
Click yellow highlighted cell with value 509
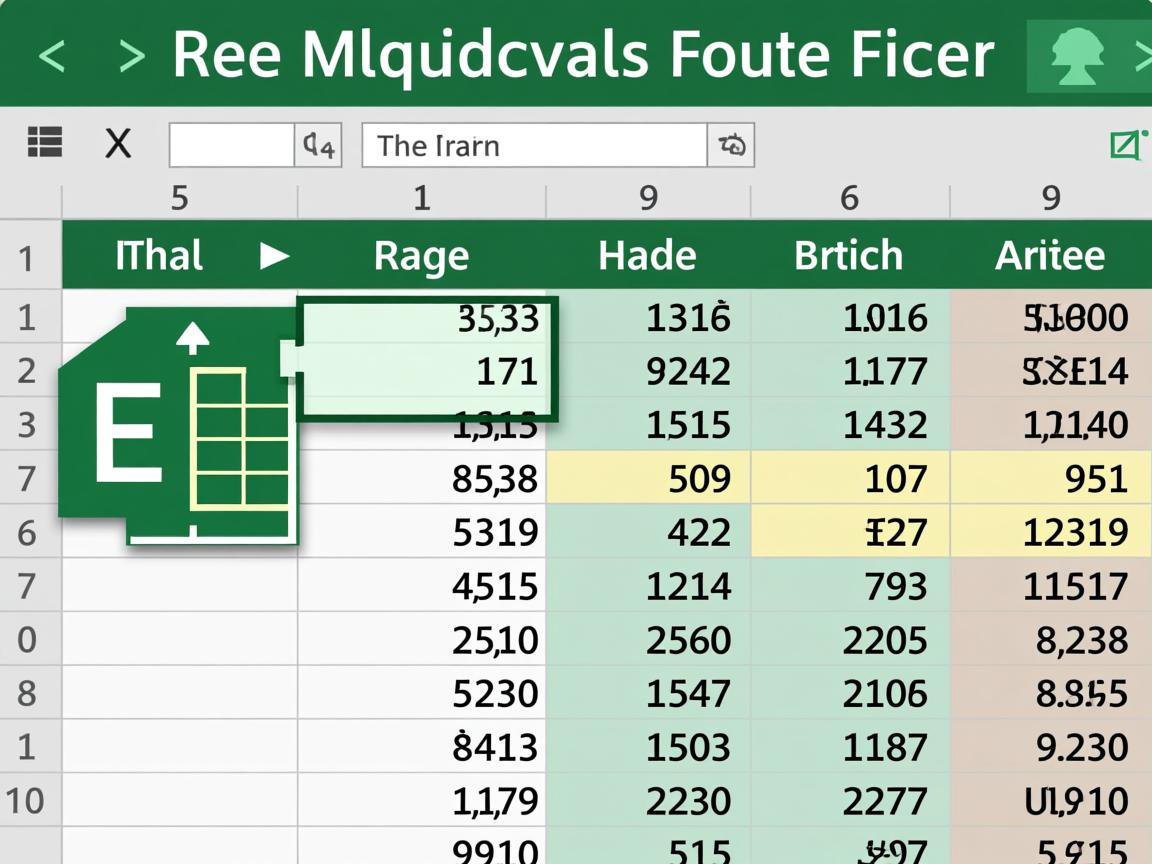point(648,478)
